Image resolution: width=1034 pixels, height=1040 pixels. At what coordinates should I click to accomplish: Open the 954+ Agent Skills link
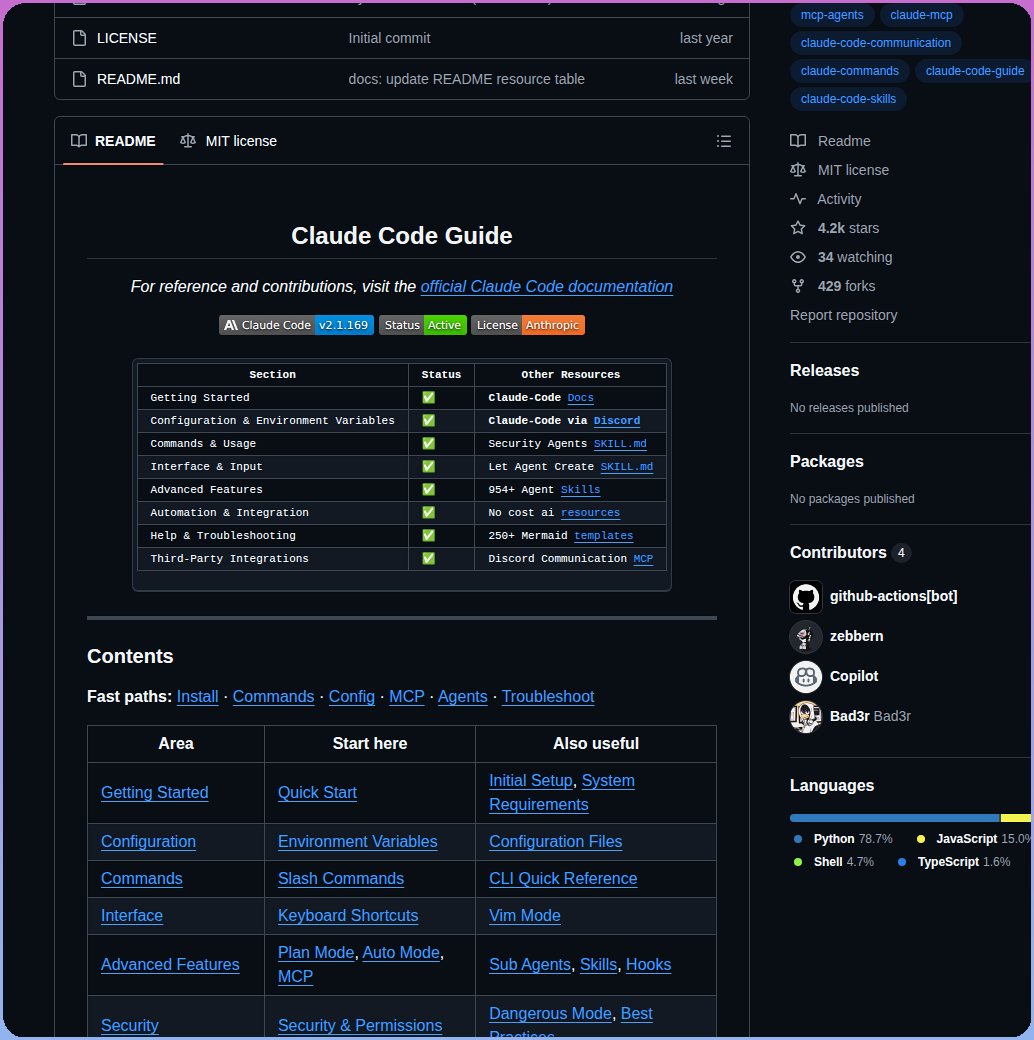point(580,489)
